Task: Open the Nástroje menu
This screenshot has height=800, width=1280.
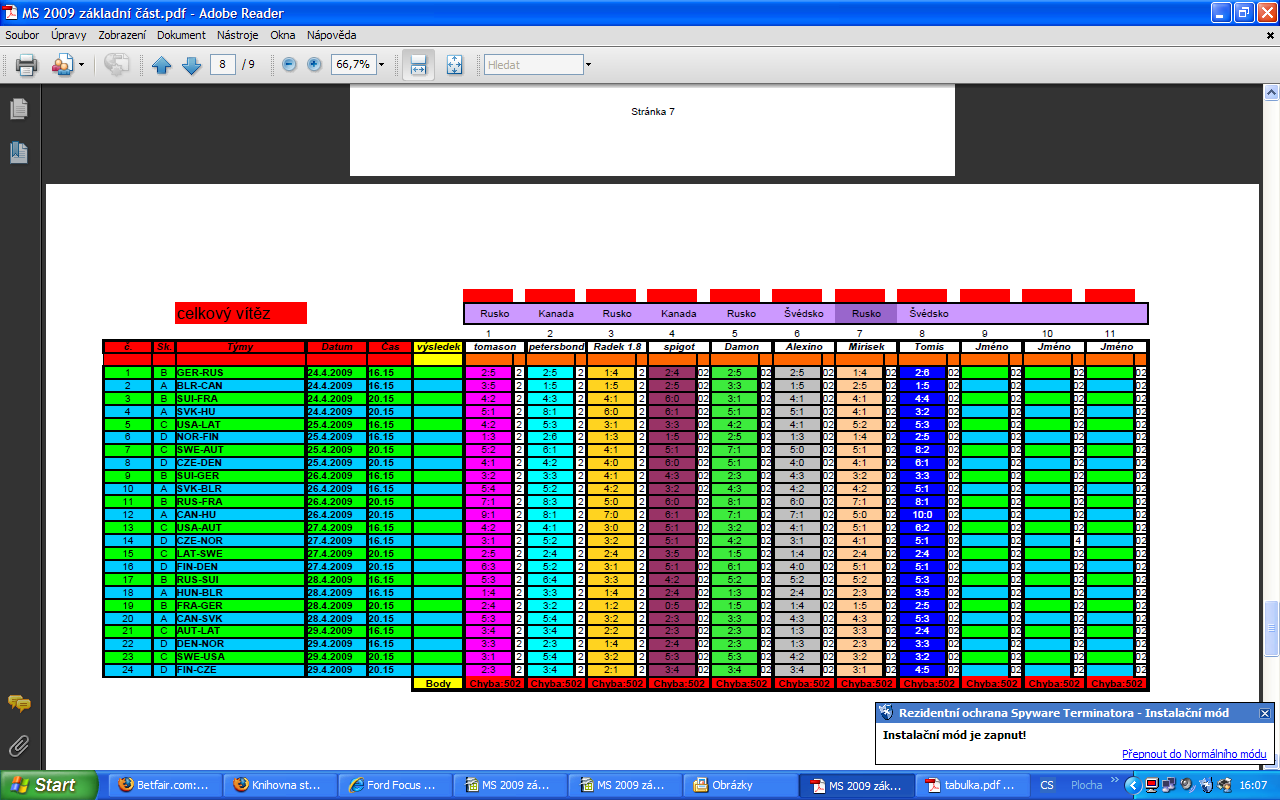Action: click(x=237, y=35)
